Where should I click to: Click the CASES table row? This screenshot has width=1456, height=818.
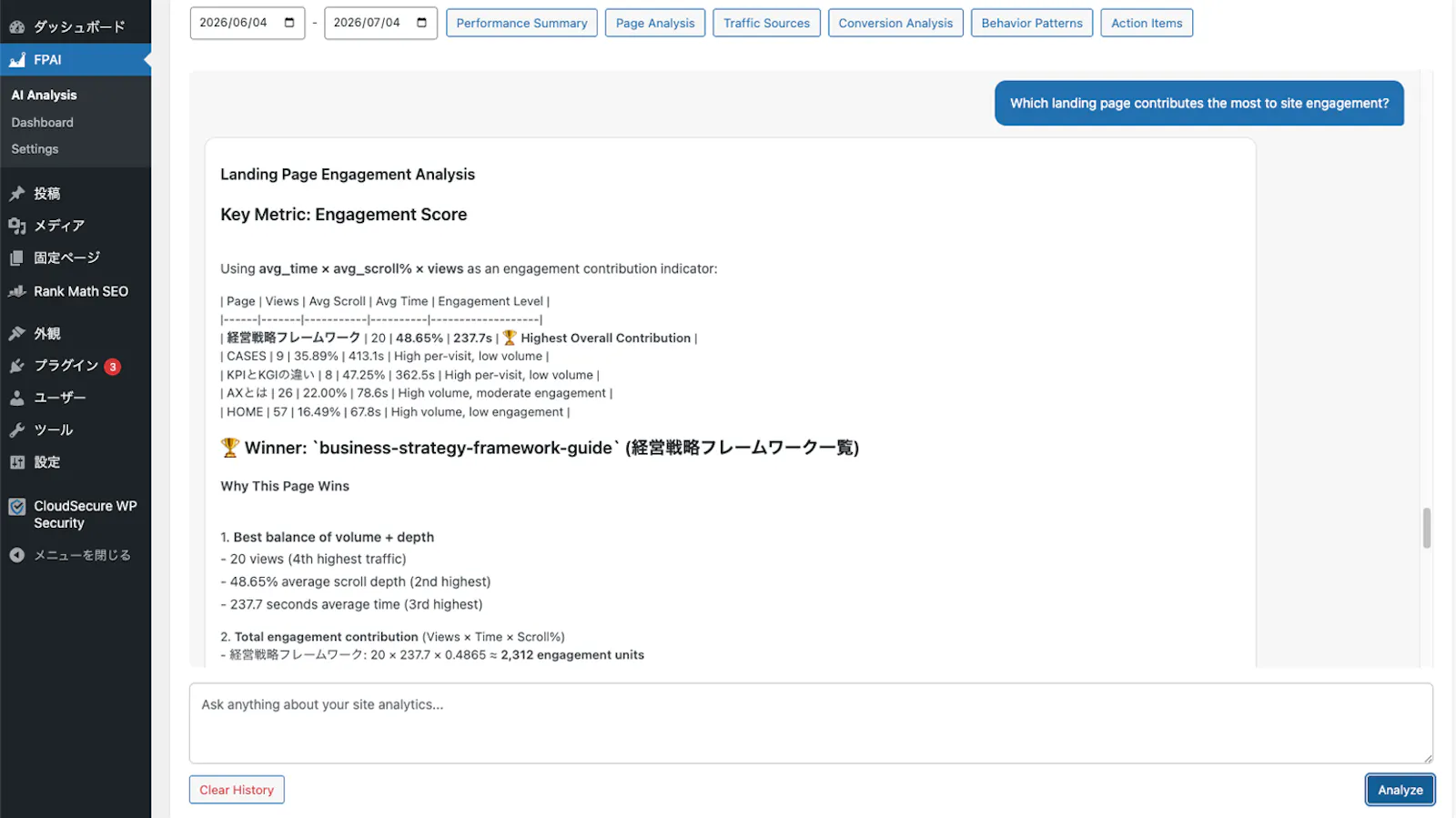385,357
